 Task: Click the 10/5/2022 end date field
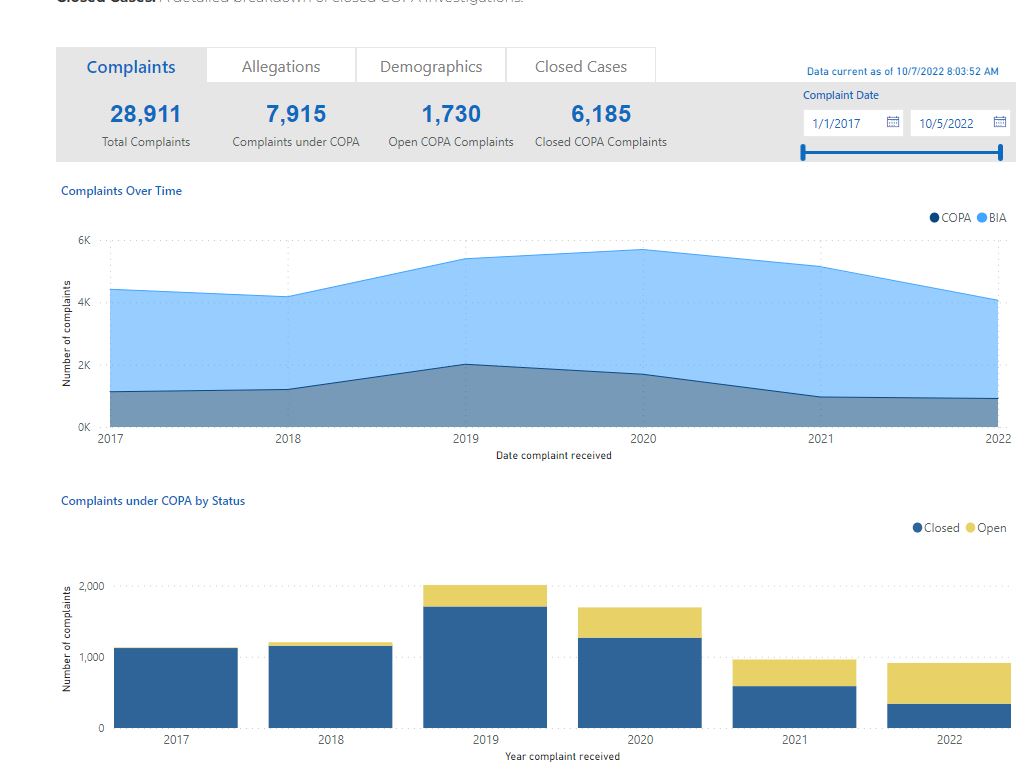tap(960, 123)
